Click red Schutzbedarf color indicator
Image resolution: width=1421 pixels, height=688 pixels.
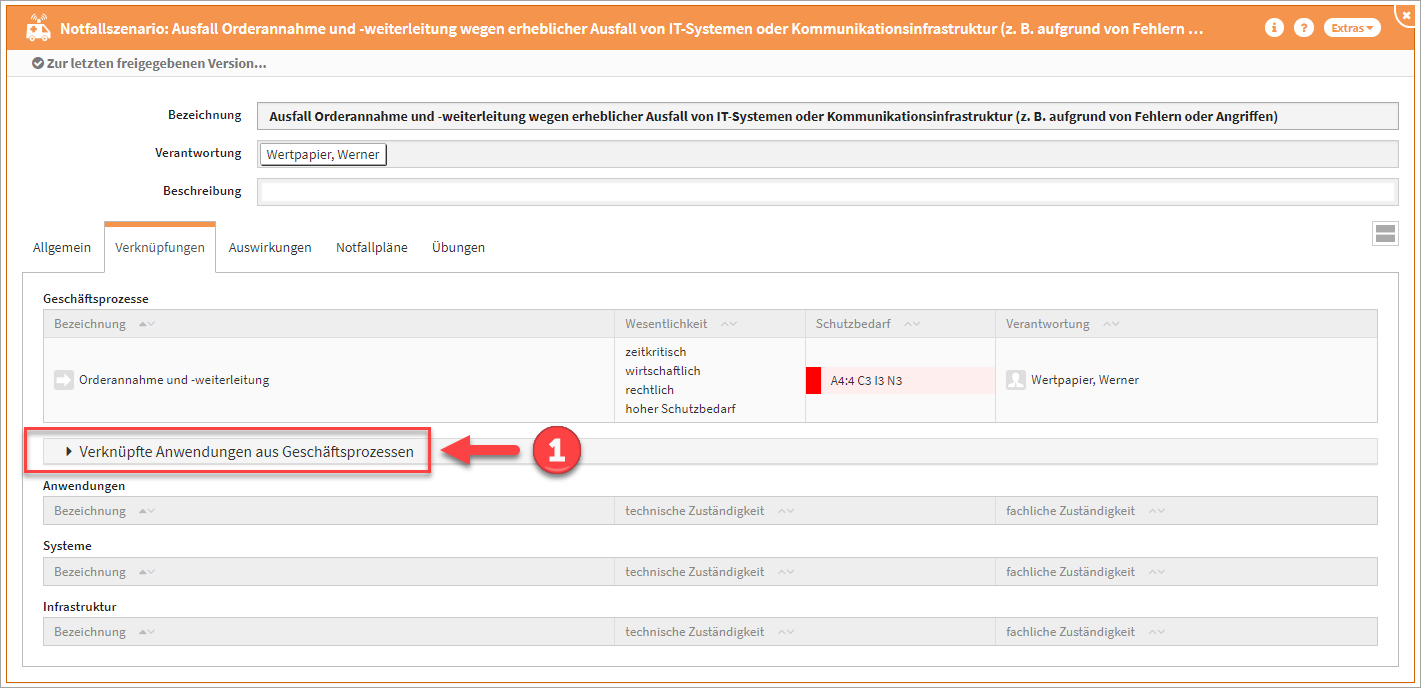813,380
